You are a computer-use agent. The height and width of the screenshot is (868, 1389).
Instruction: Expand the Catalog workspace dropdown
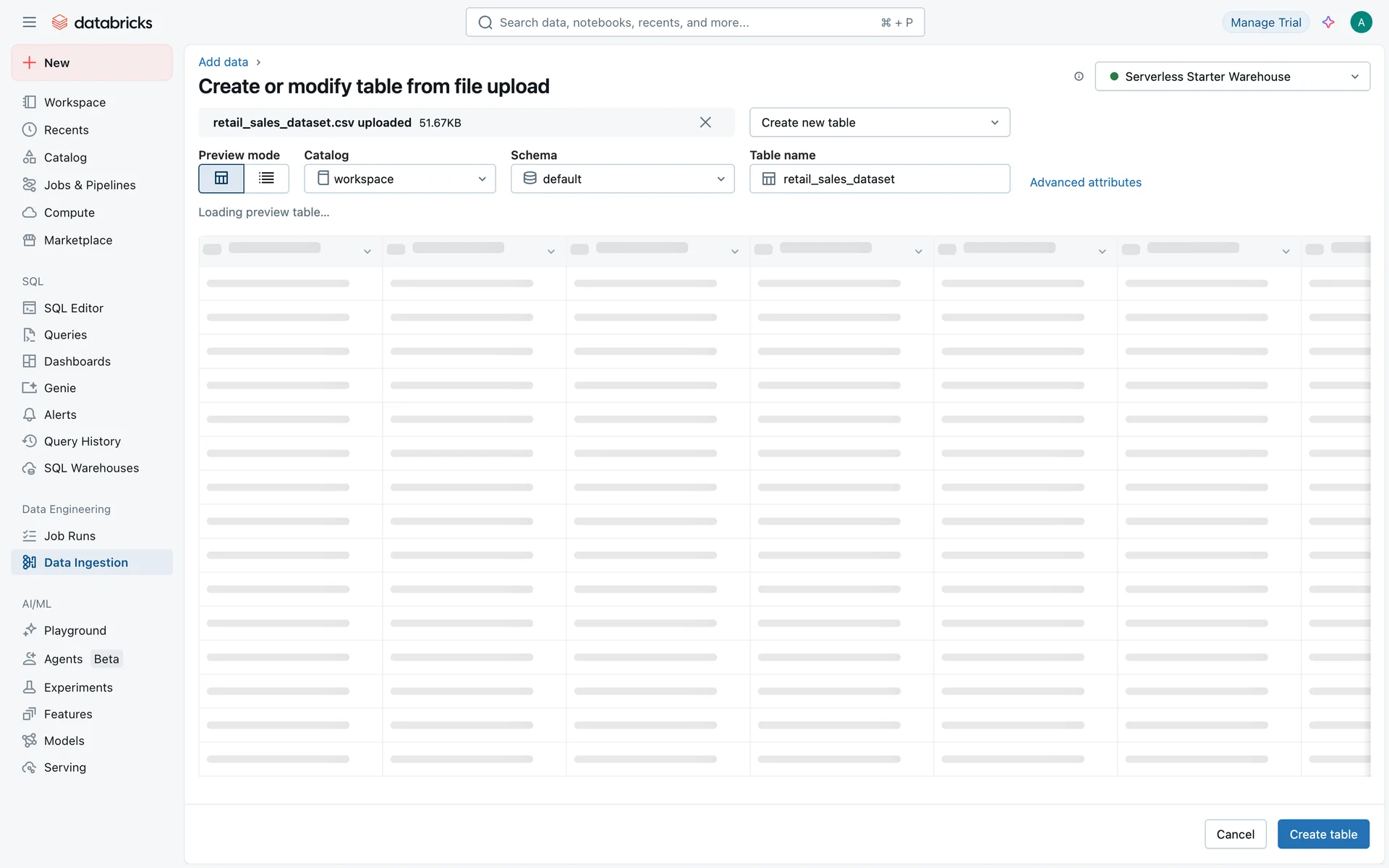tap(399, 179)
